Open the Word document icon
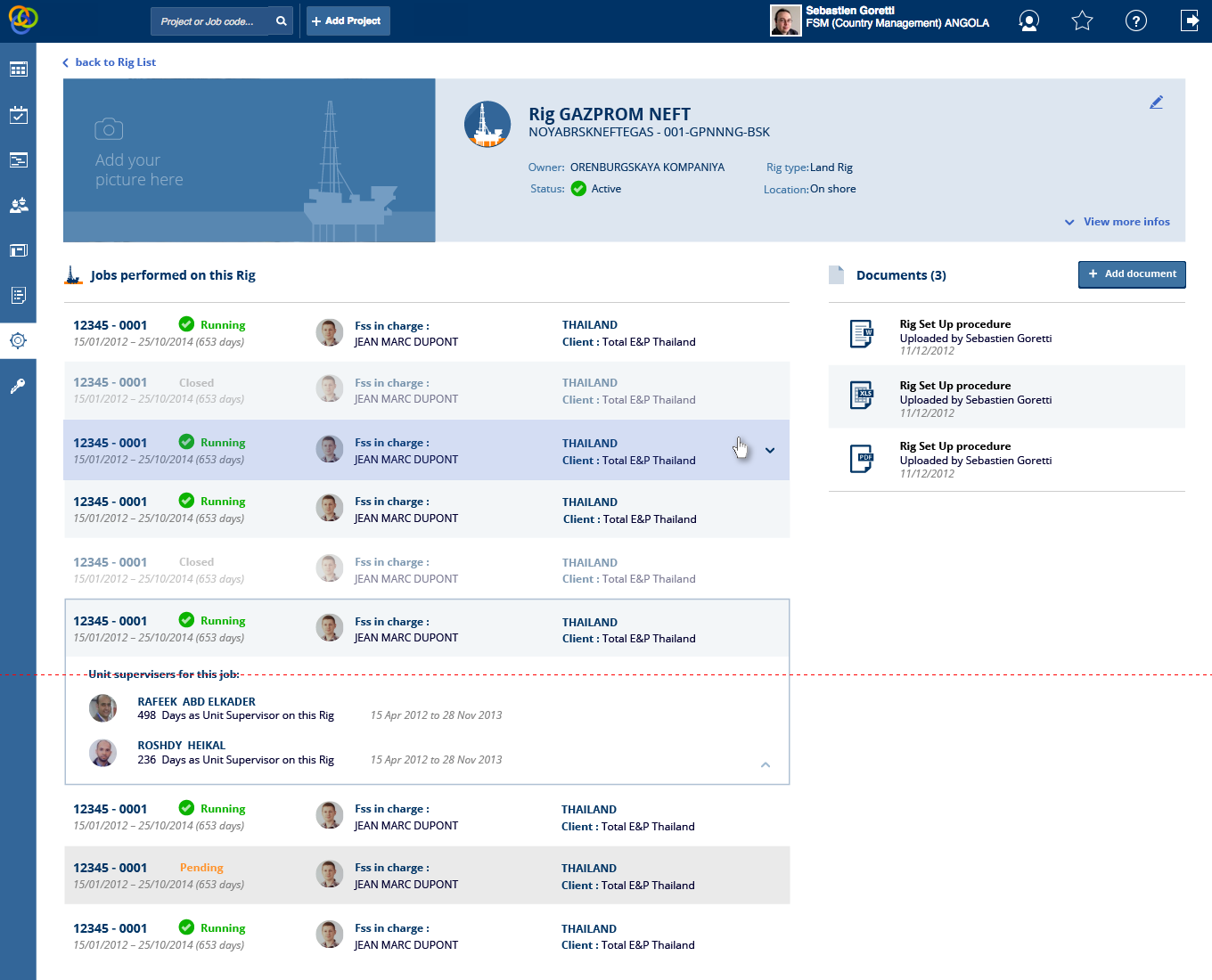This screenshot has width=1212, height=980. point(862,334)
